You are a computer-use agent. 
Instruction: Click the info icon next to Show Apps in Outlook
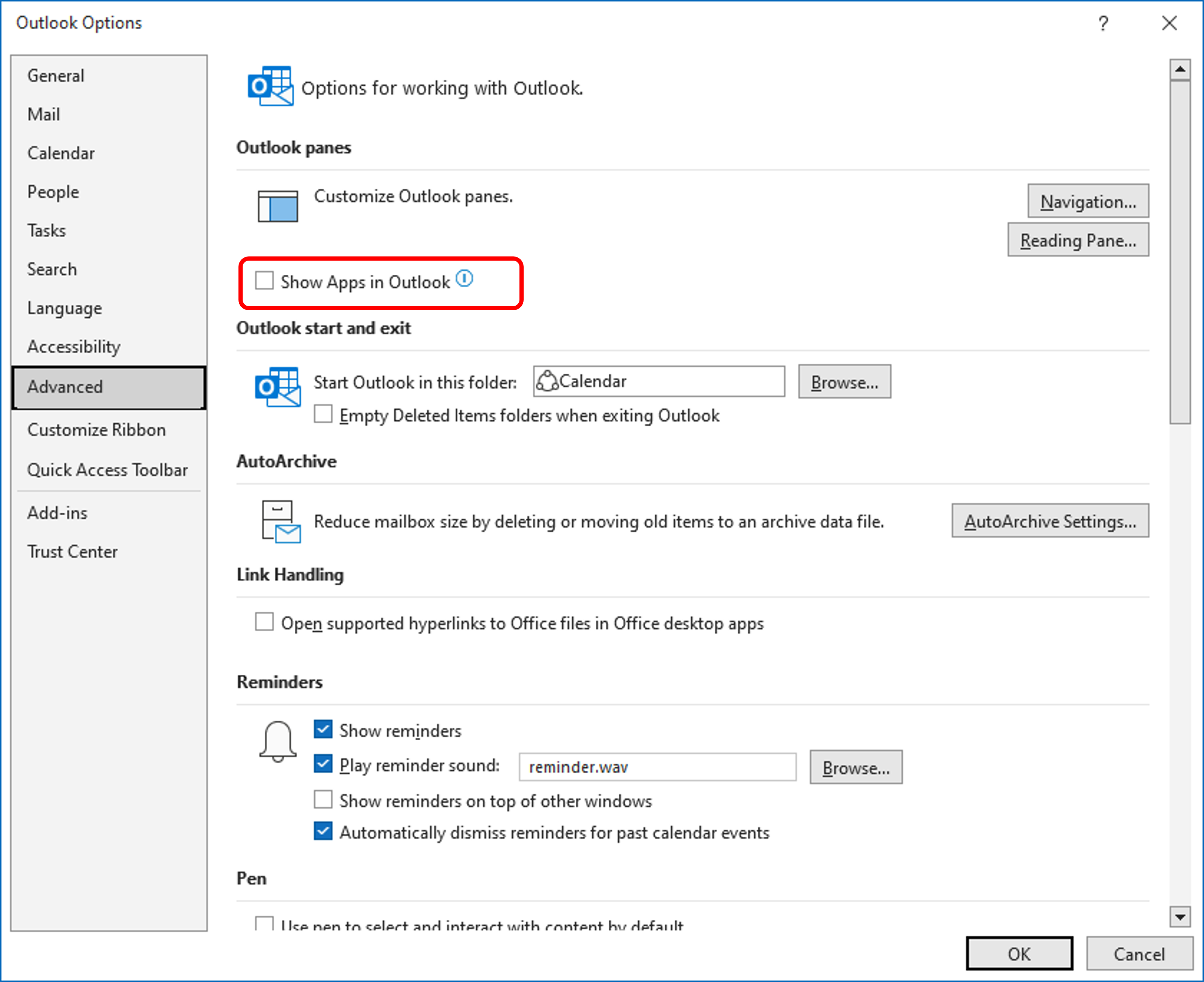(464, 279)
